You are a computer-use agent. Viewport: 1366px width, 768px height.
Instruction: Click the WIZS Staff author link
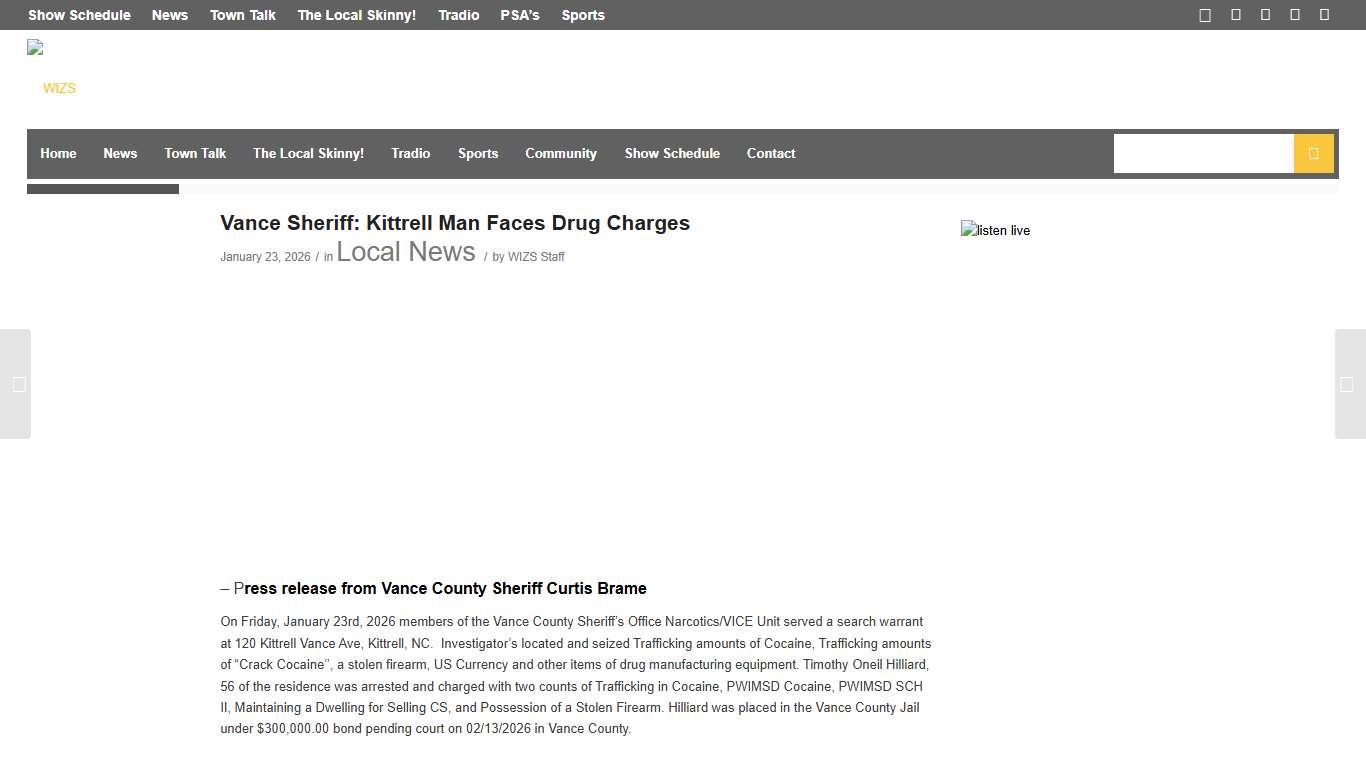[x=536, y=256]
